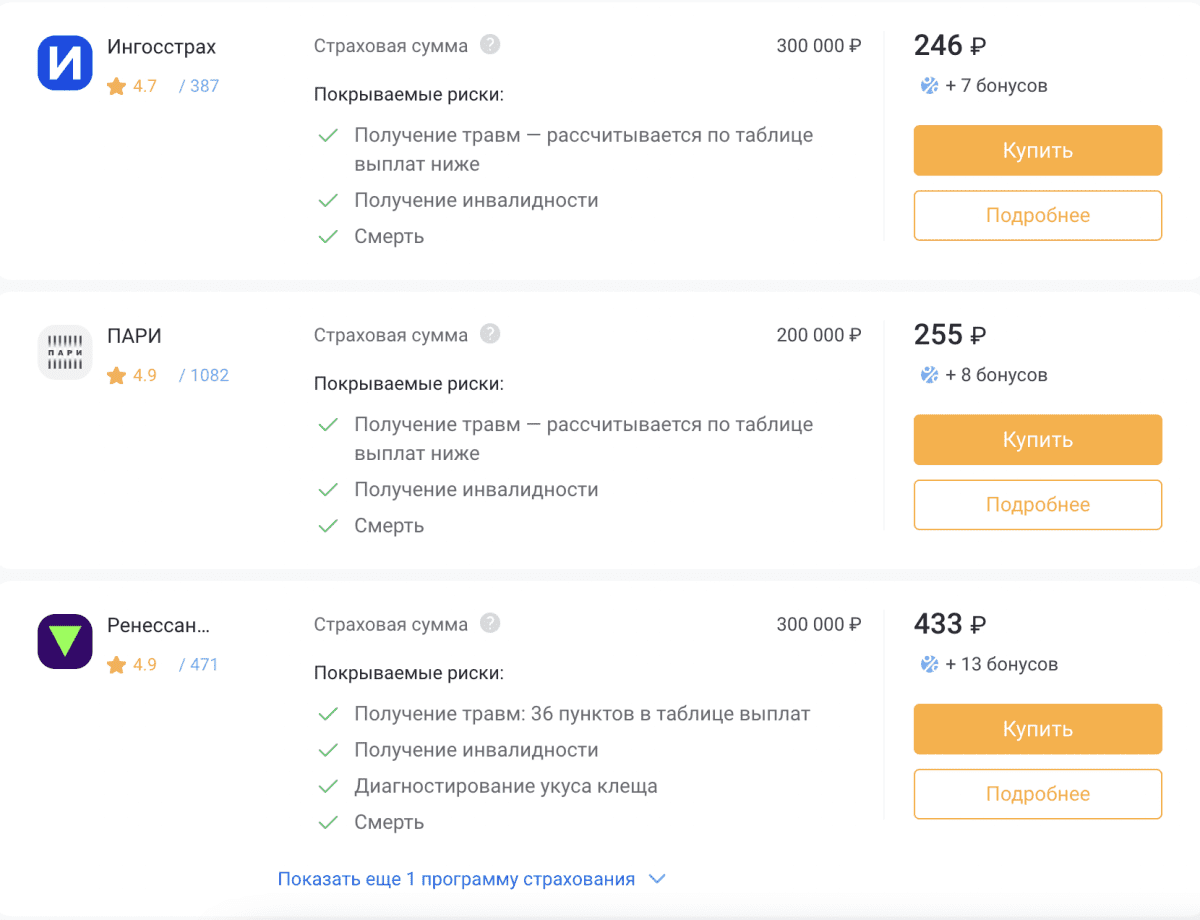View Подробнее for the ПАРИ offer
The width and height of the screenshot is (1200, 920).
[x=1037, y=505]
